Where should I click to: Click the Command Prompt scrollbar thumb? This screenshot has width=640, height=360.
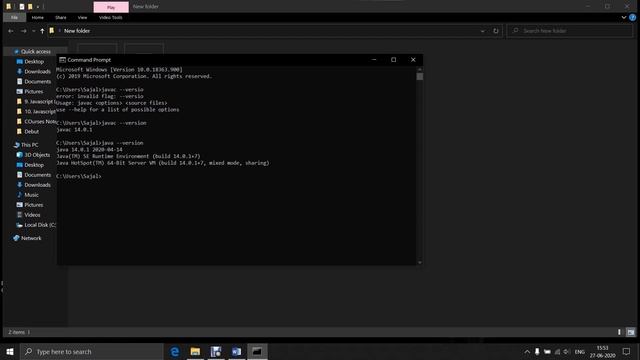point(420,76)
